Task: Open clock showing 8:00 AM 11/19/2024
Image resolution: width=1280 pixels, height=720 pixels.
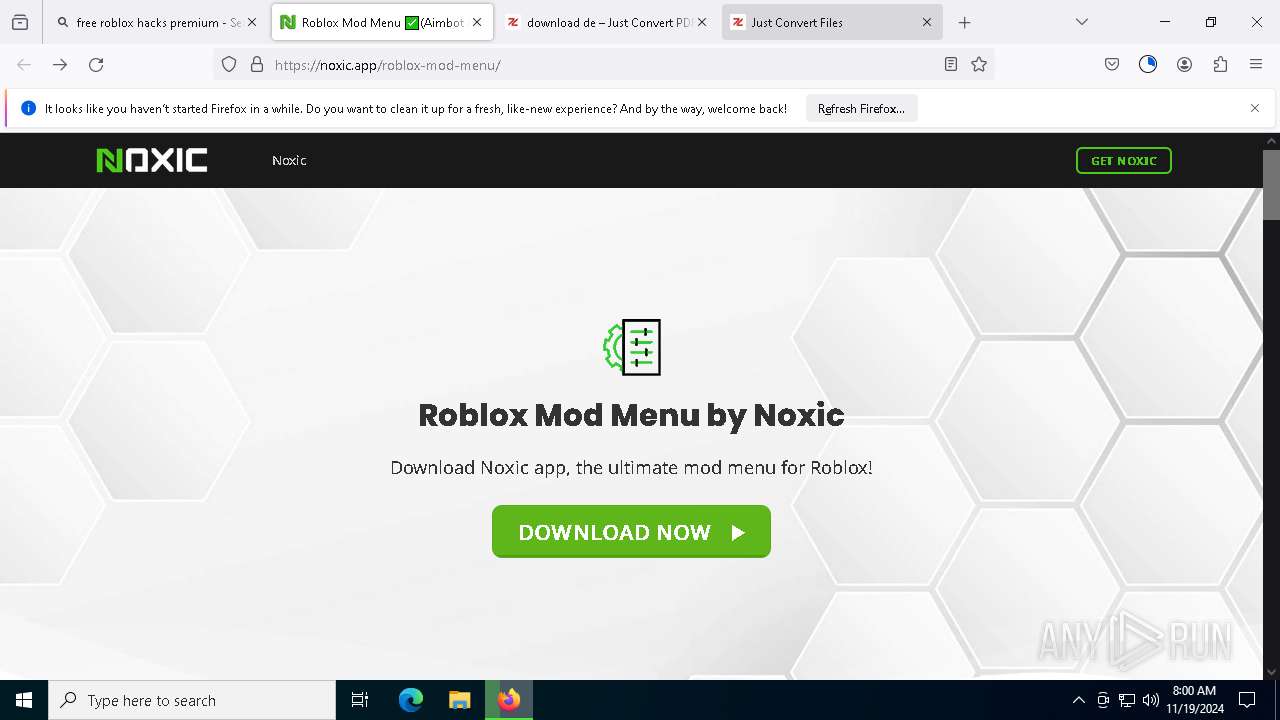Action: pos(1194,700)
